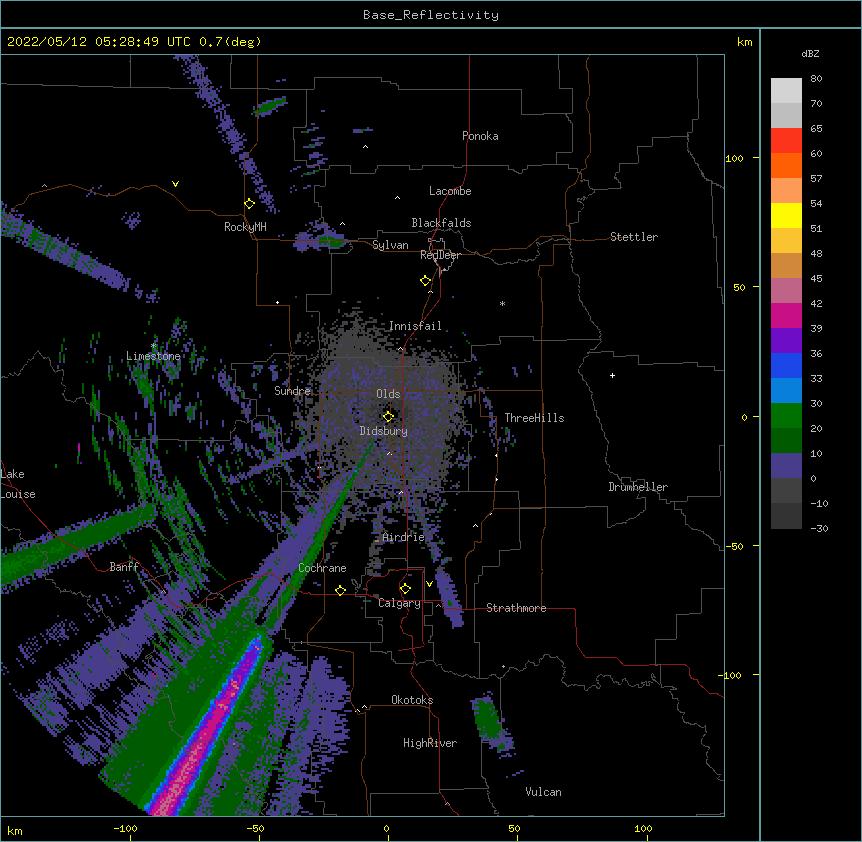This screenshot has height=842, width=862.
Task: Click the RedDeer city label
Action: point(440,255)
